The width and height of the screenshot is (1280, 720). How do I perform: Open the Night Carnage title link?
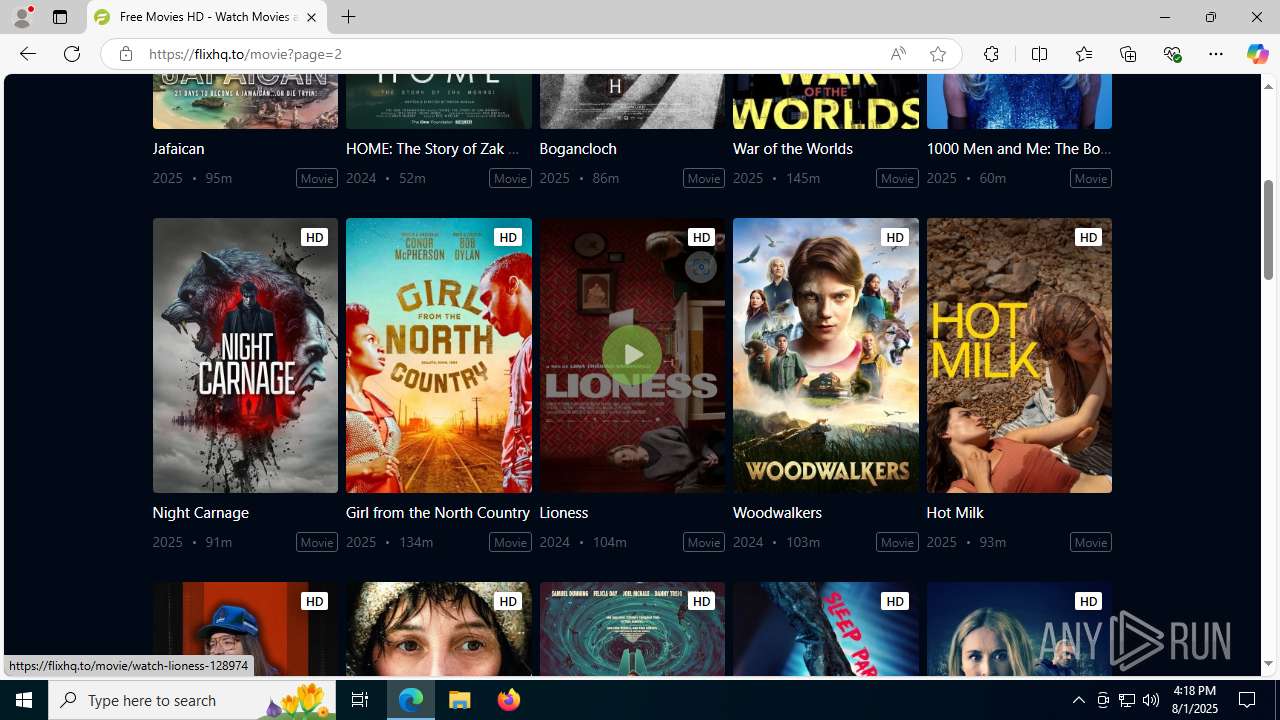pos(200,512)
